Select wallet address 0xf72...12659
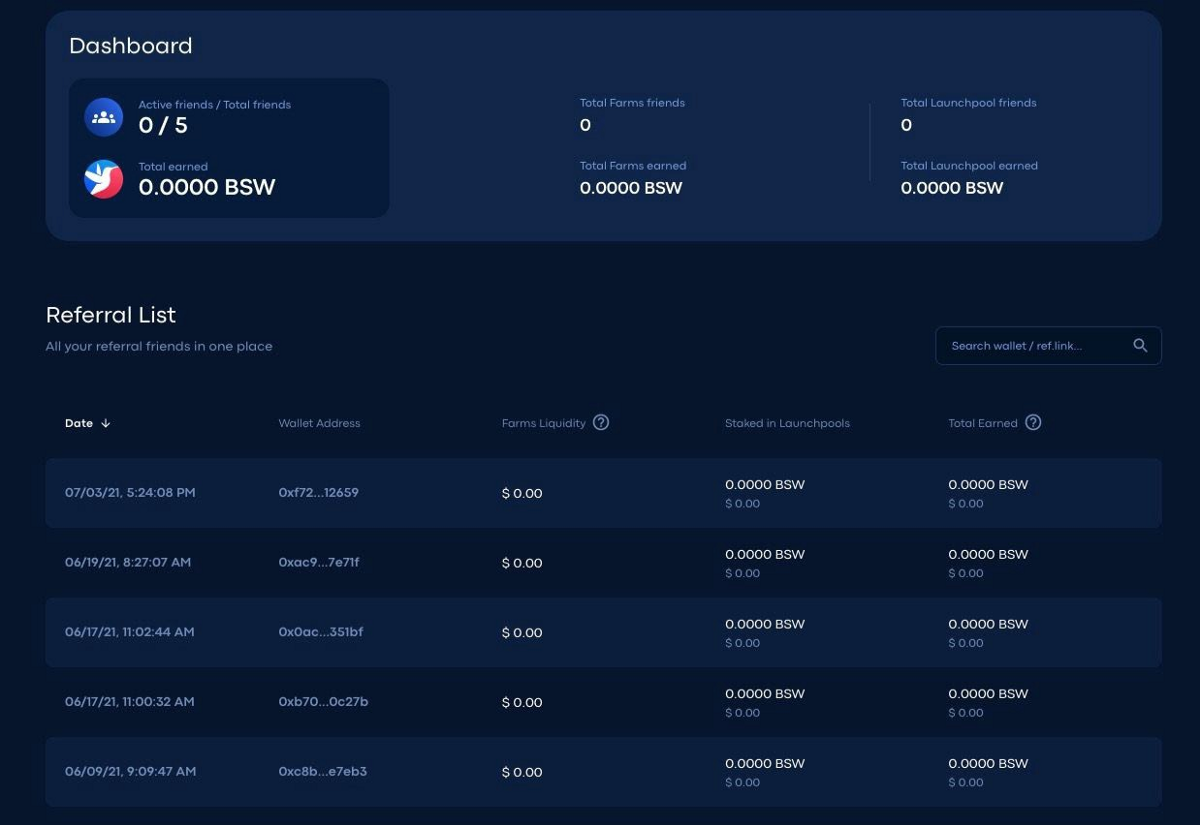The width and height of the screenshot is (1200, 825). pos(318,493)
